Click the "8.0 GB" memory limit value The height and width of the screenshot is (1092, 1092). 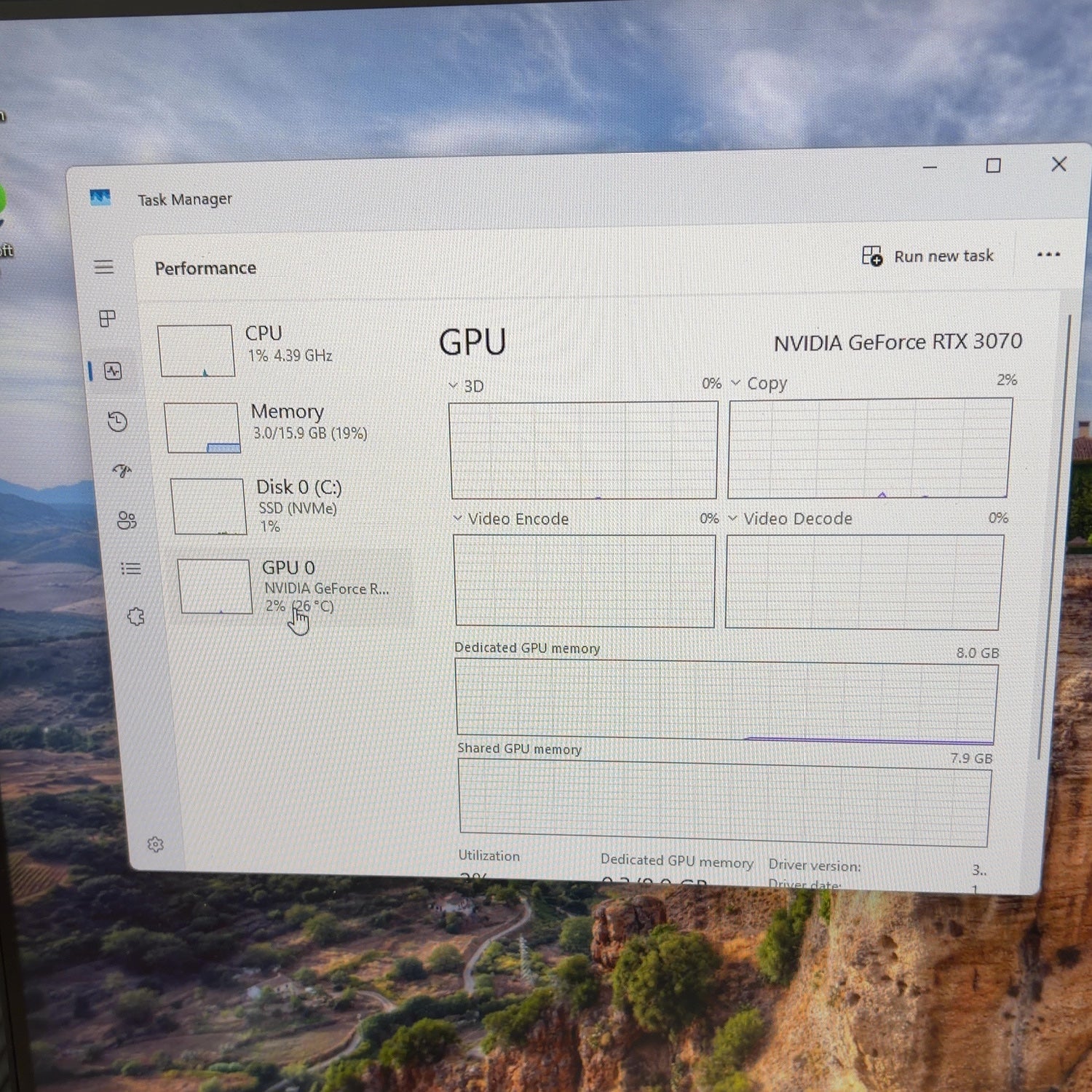(x=978, y=653)
